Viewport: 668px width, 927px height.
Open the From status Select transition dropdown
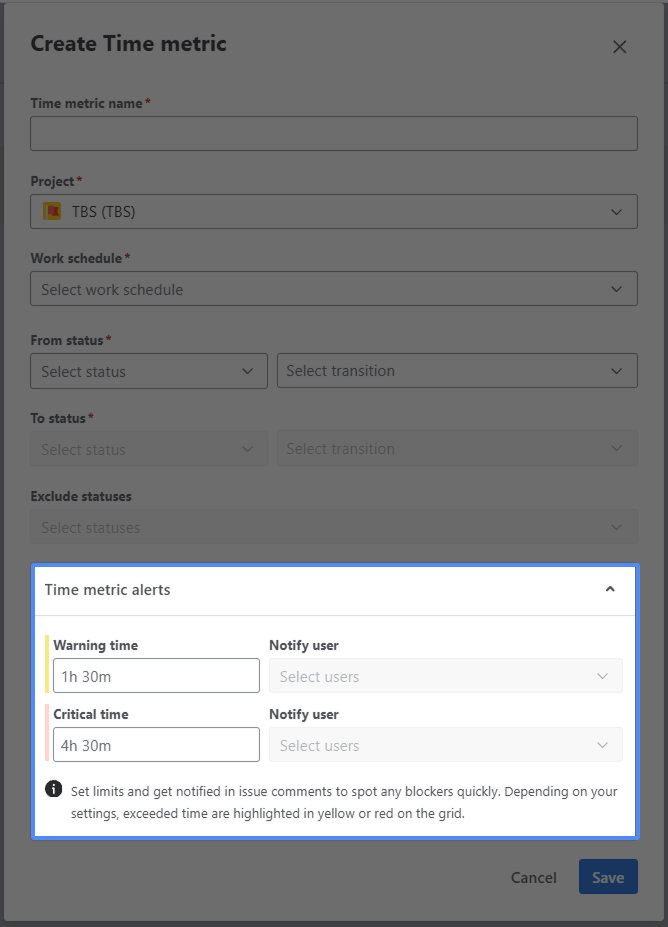click(456, 371)
